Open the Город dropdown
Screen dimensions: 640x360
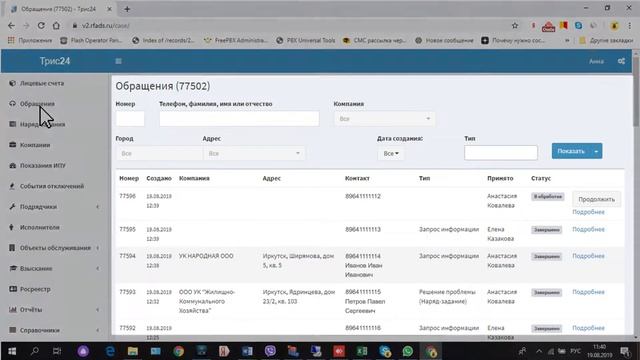(159, 153)
